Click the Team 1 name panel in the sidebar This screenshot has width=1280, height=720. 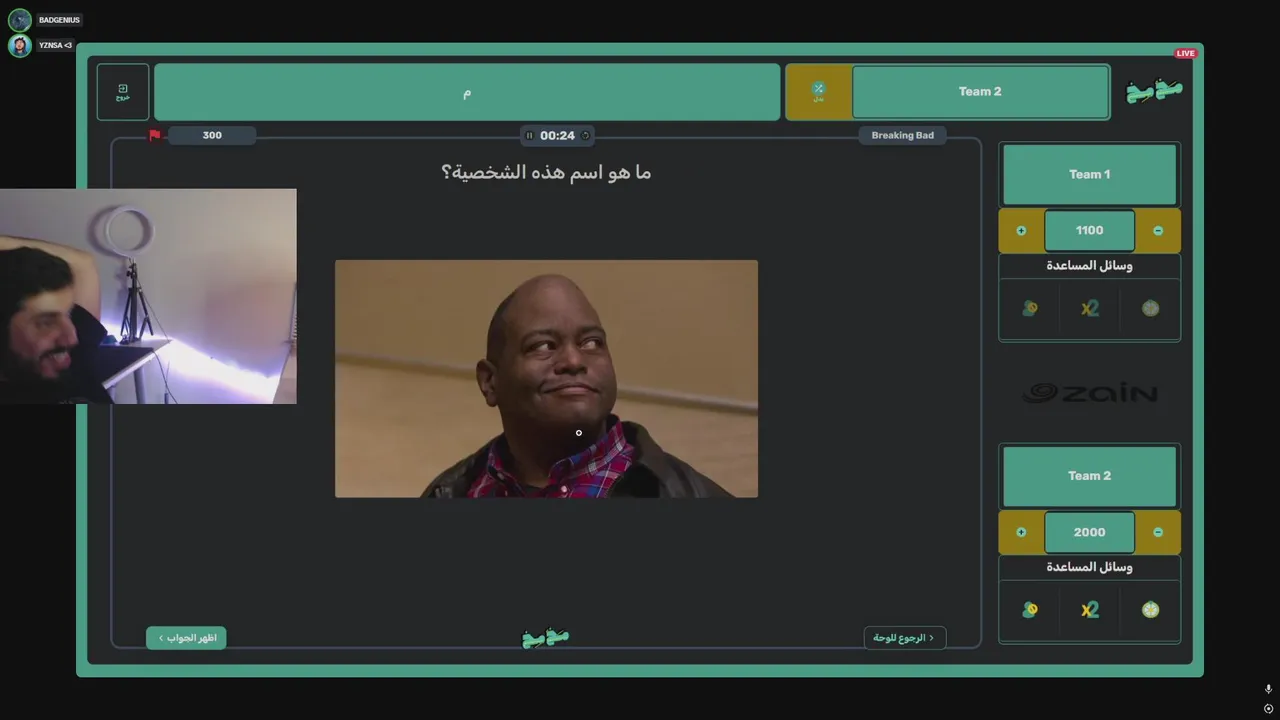coord(1090,175)
